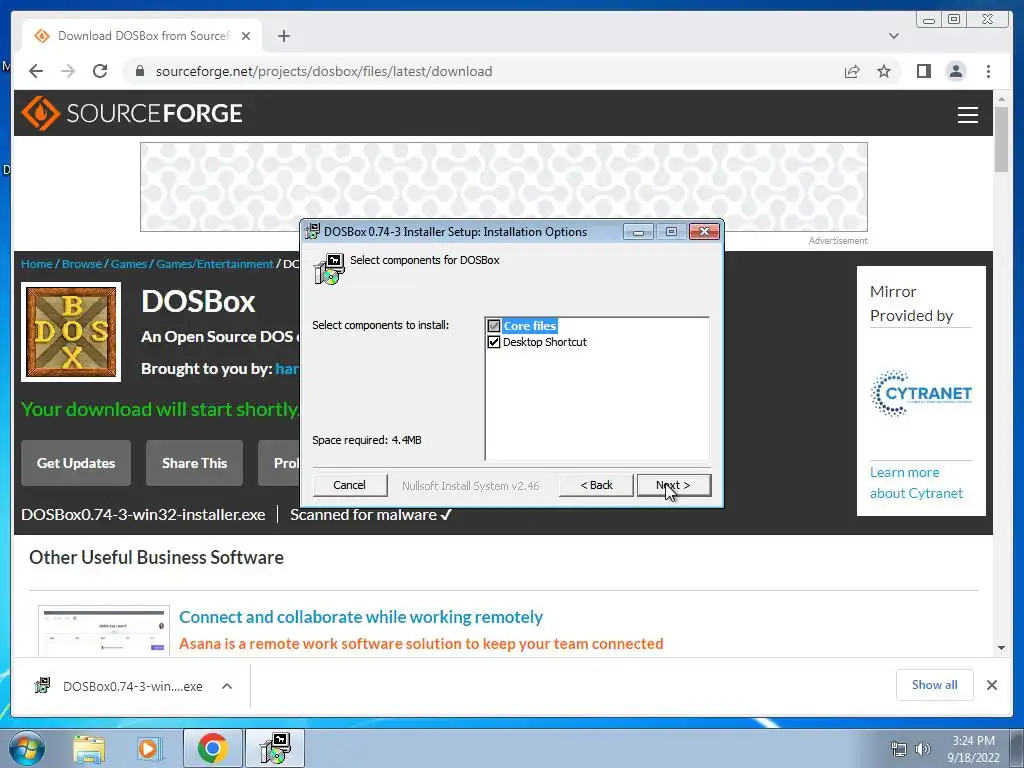The image size is (1024, 768).
Task: Open Windows Media Player from the taskbar
Action: pyautogui.click(x=149, y=748)
